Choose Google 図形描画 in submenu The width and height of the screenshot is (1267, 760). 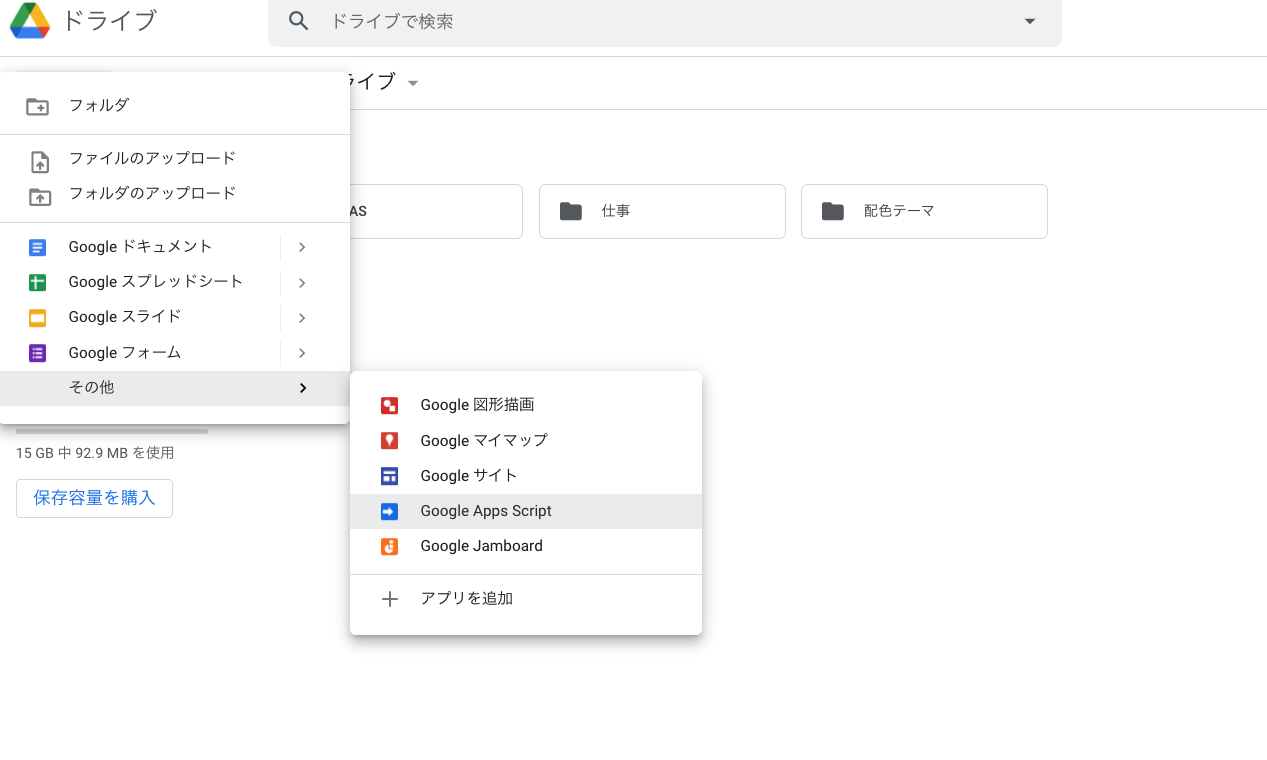tap(526, 405)
